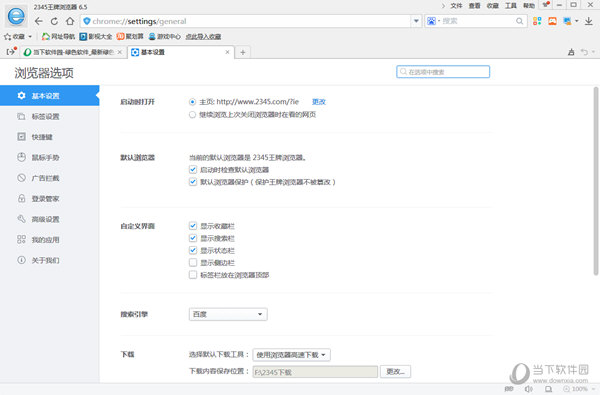Open 快捷键 settings in the sidebar
This screenshot has height=395, width=600.
click(50, 137)
